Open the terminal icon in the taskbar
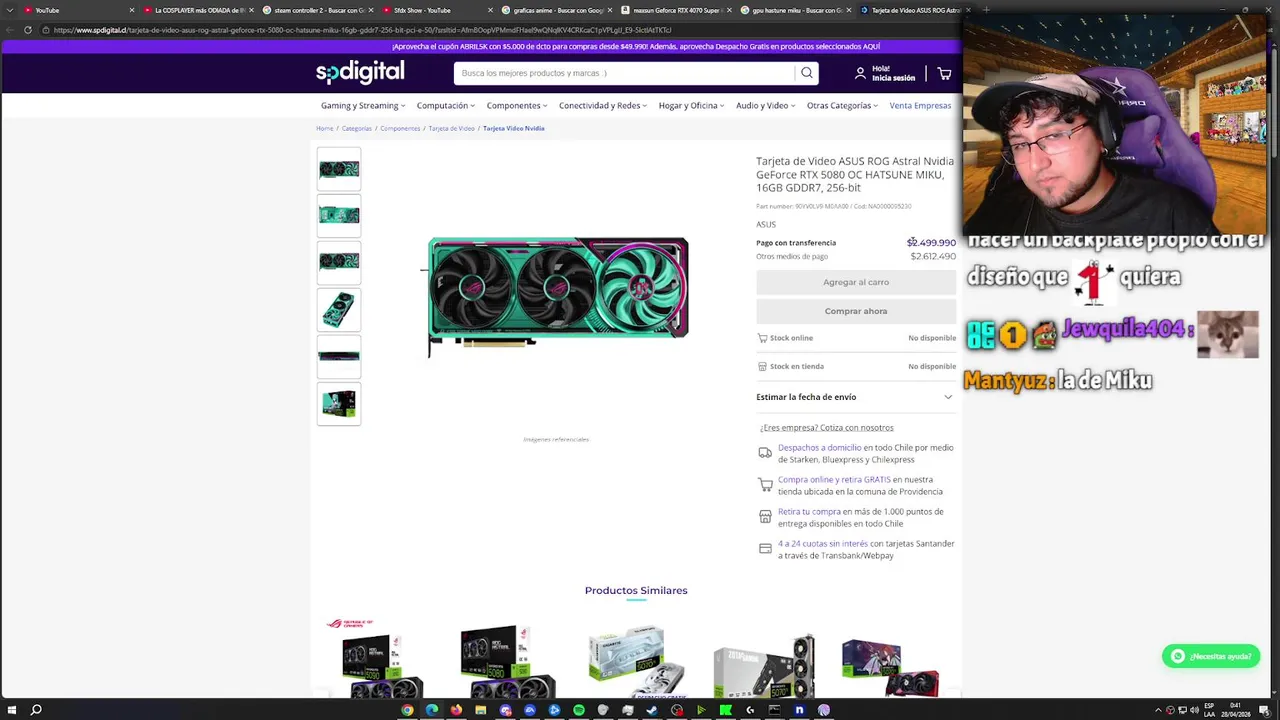Screen dimensions: 1280x720 (774, 710)
